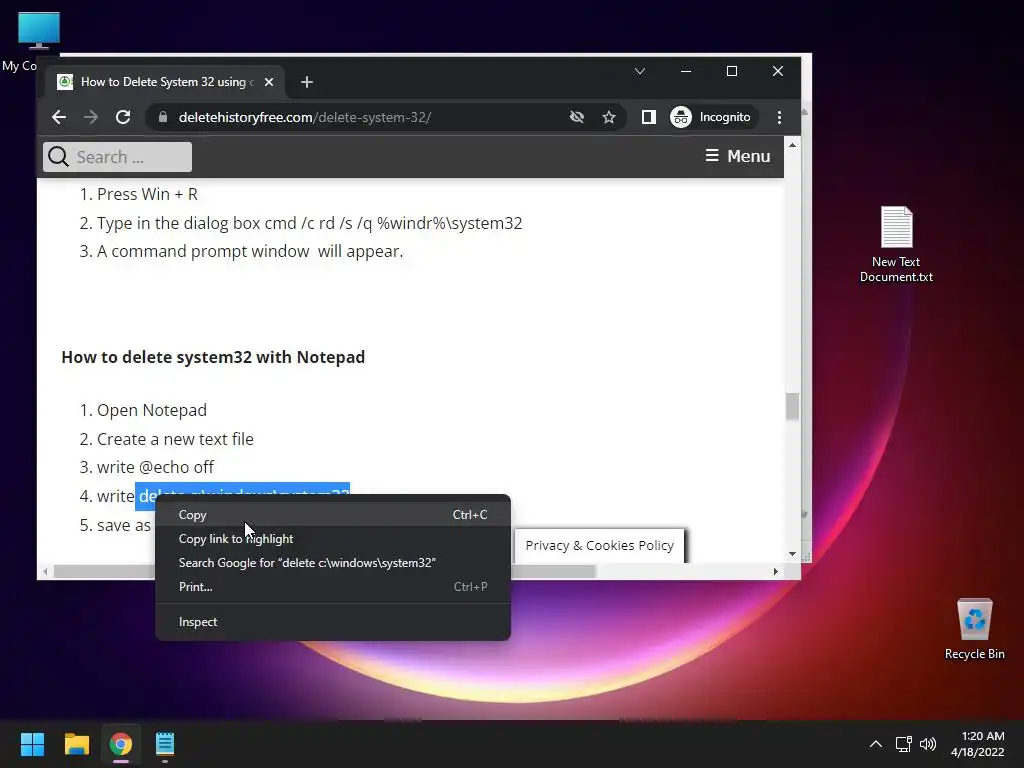Click the Notepad icon in the taskbar

tap(165, 744)
